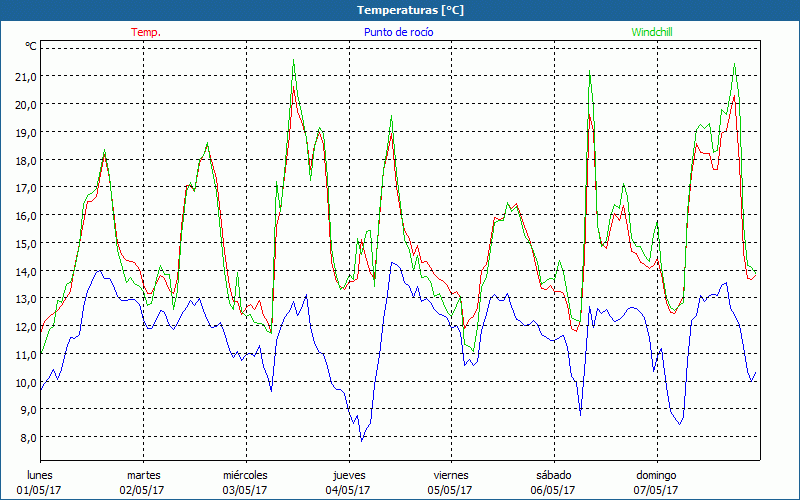Select the 8,0 y-axis value
This screenshot has width=800, height=500.
[x=25, y=437]
